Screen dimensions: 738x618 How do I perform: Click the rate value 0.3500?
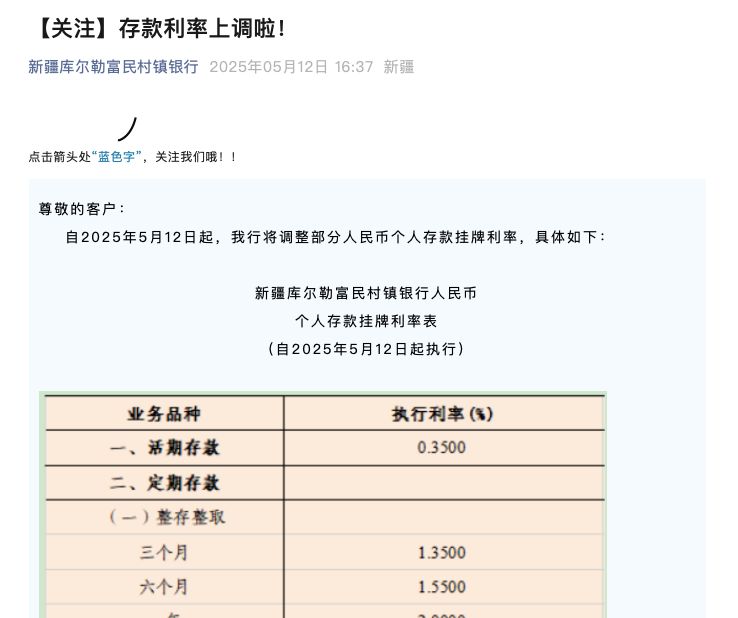pos(441,447)
